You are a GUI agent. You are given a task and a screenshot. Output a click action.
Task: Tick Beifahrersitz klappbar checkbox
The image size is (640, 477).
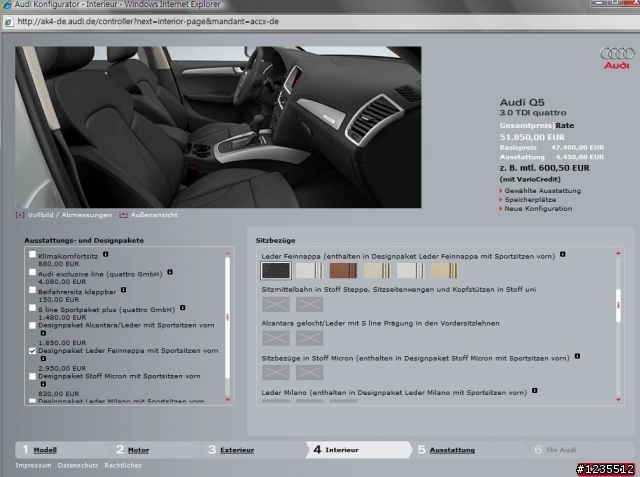(32, 290)
